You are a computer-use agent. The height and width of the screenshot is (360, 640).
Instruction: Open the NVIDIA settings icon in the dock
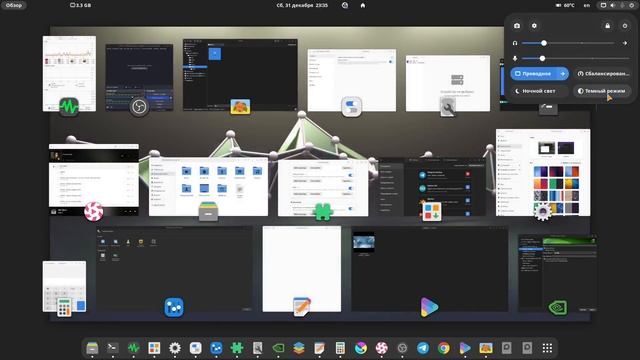[x=278, y=348]
